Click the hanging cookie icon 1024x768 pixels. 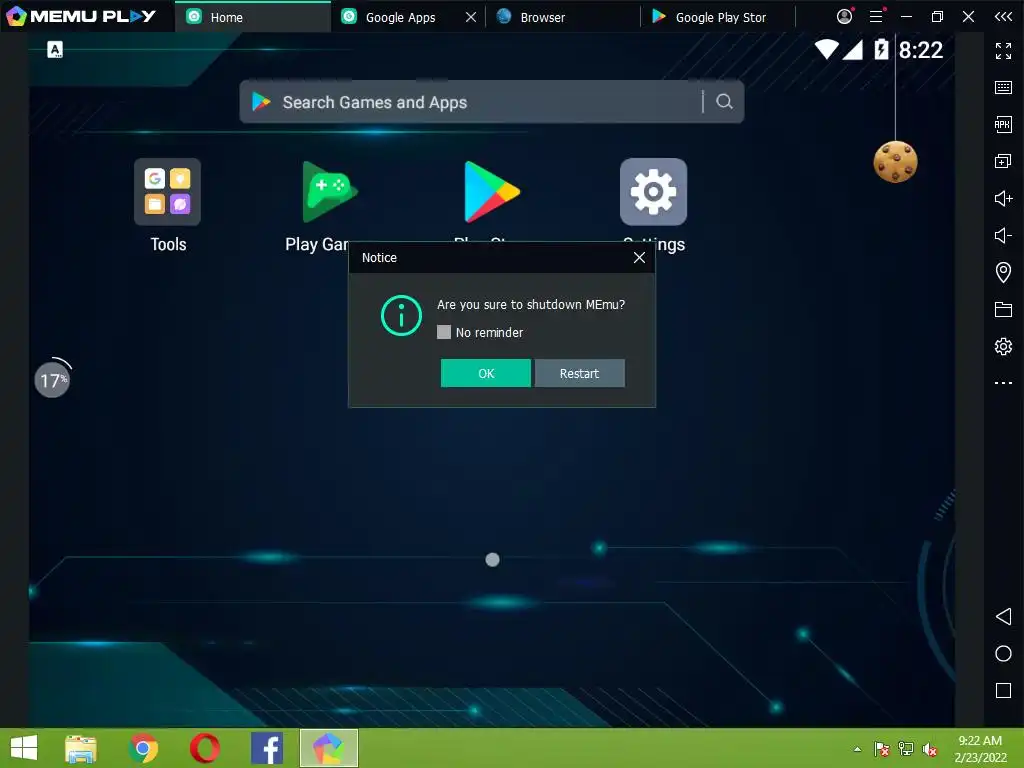[x=895, y=161]
